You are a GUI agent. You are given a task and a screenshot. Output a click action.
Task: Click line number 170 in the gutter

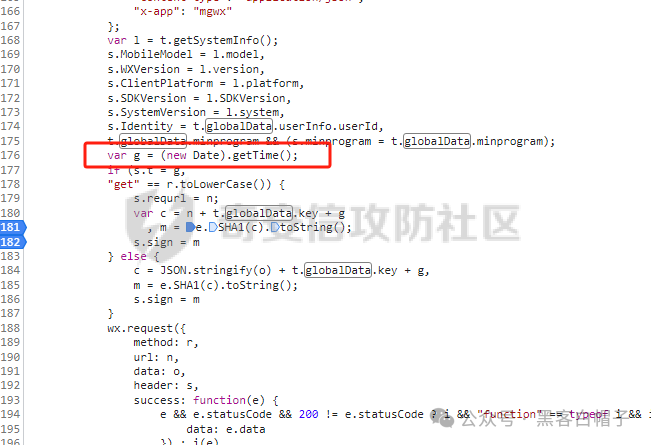tap(10, 69)
